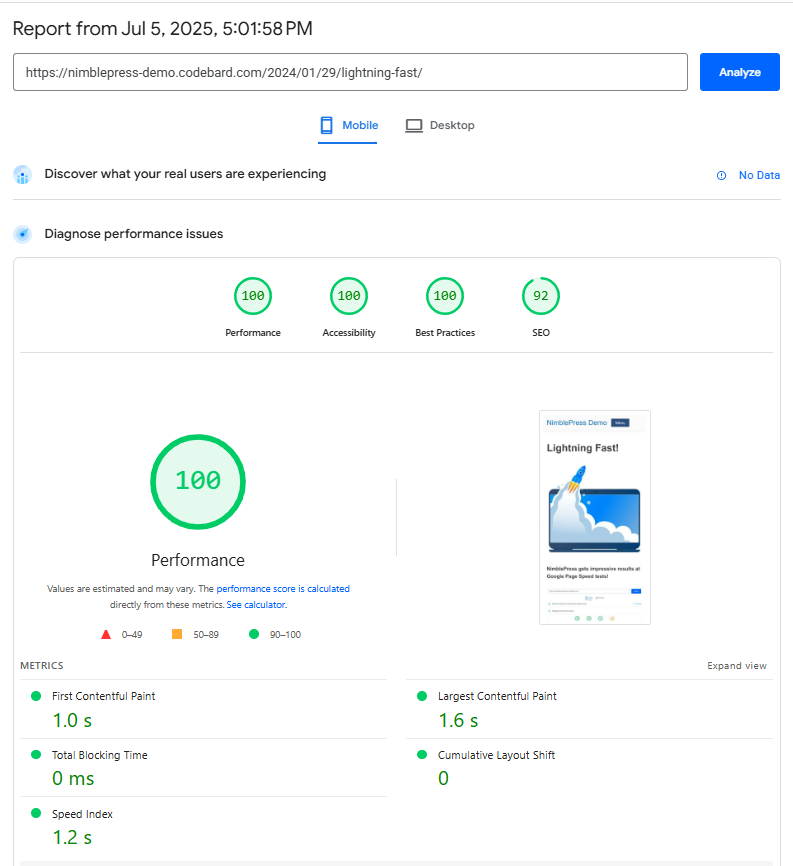The height and width of the screenshot is (866, 793).
Task: Click the No Data info icon
Action: pyautogui.click(x=721, y=175)
